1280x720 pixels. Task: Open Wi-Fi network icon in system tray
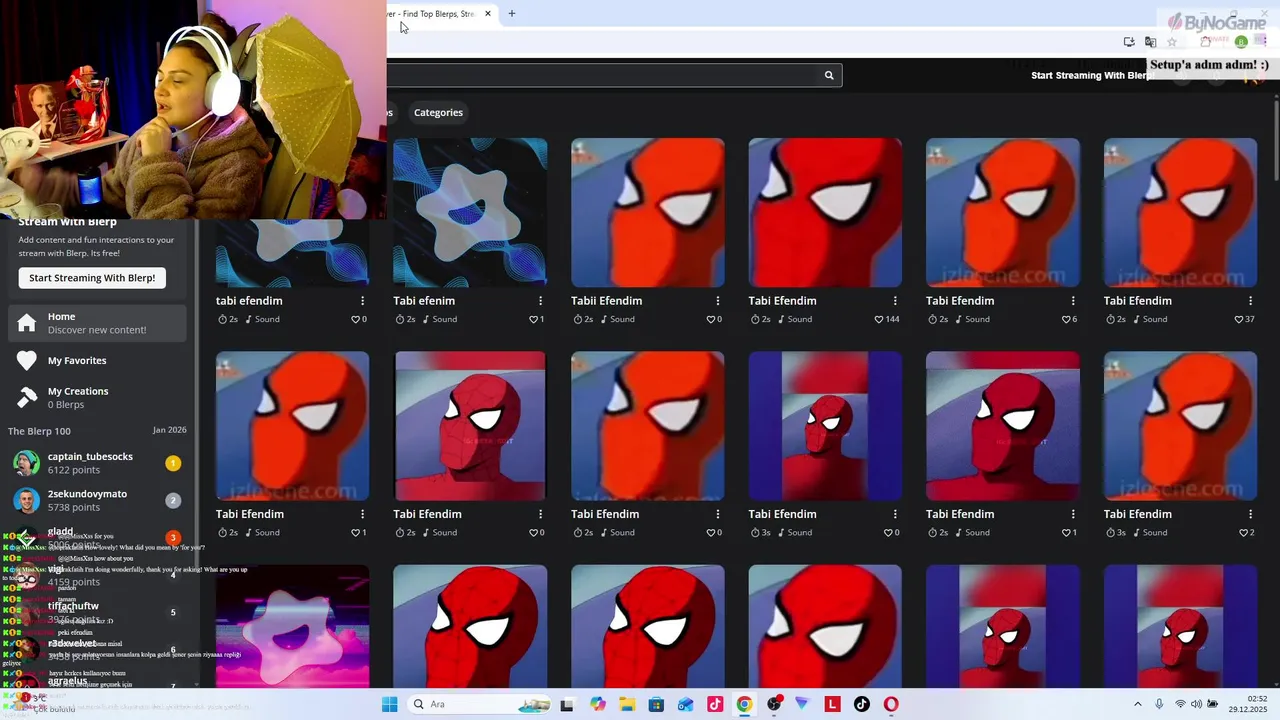pyautogui.click(x=1180, y=704)
